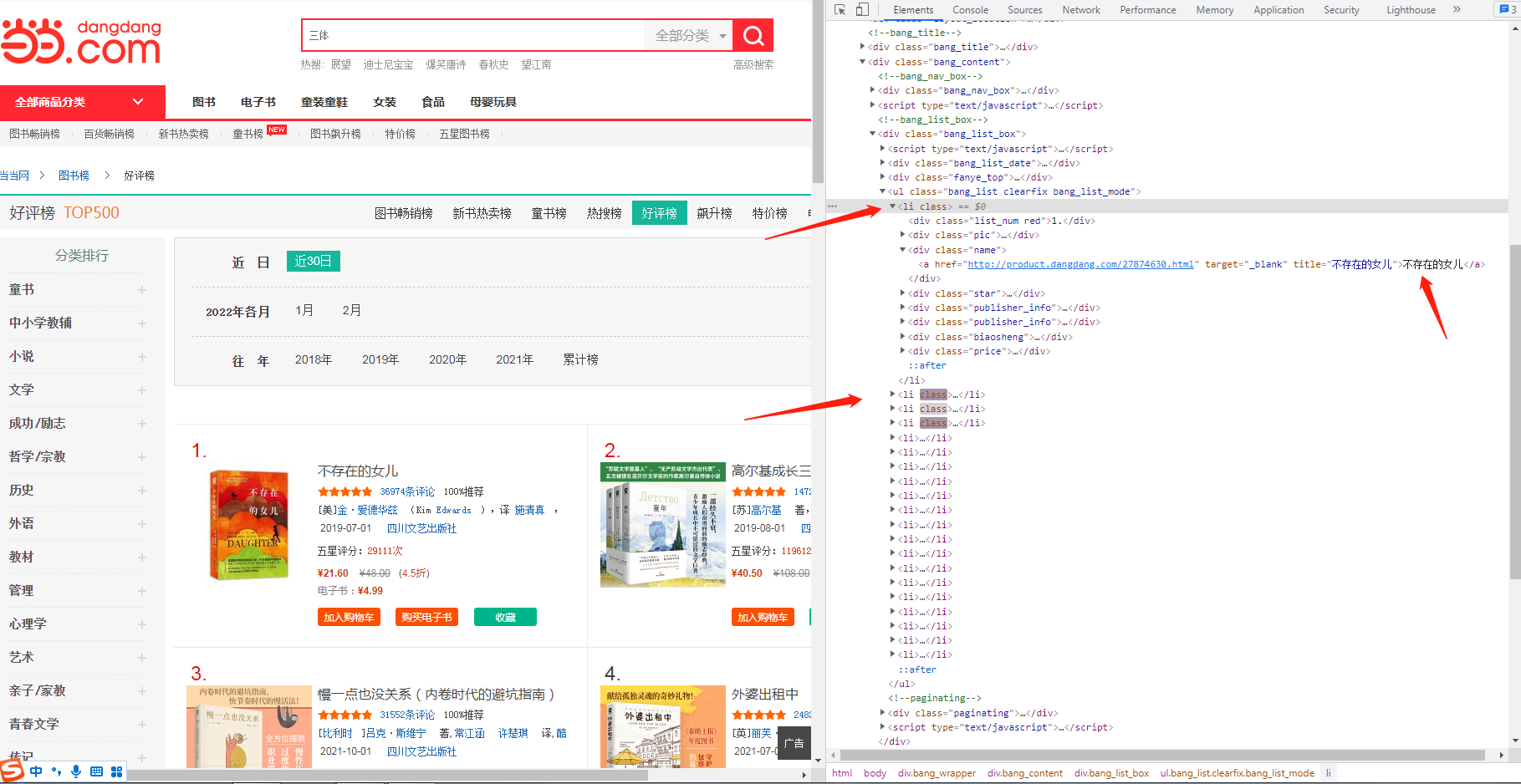Expand 小说 category plus icon

tap(142, 357)
